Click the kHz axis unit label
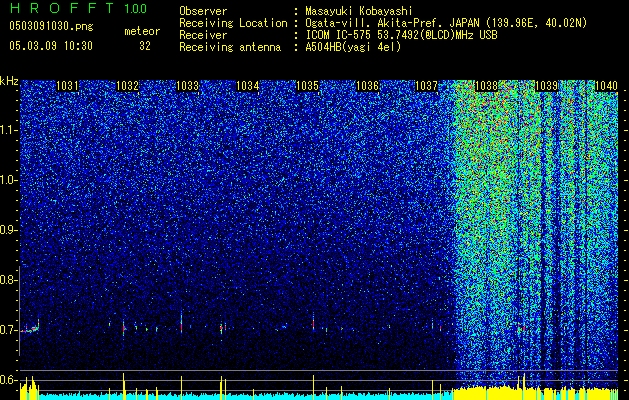This screenshot has height=400, width=629. pyautogui.click(x=9, y=81)
